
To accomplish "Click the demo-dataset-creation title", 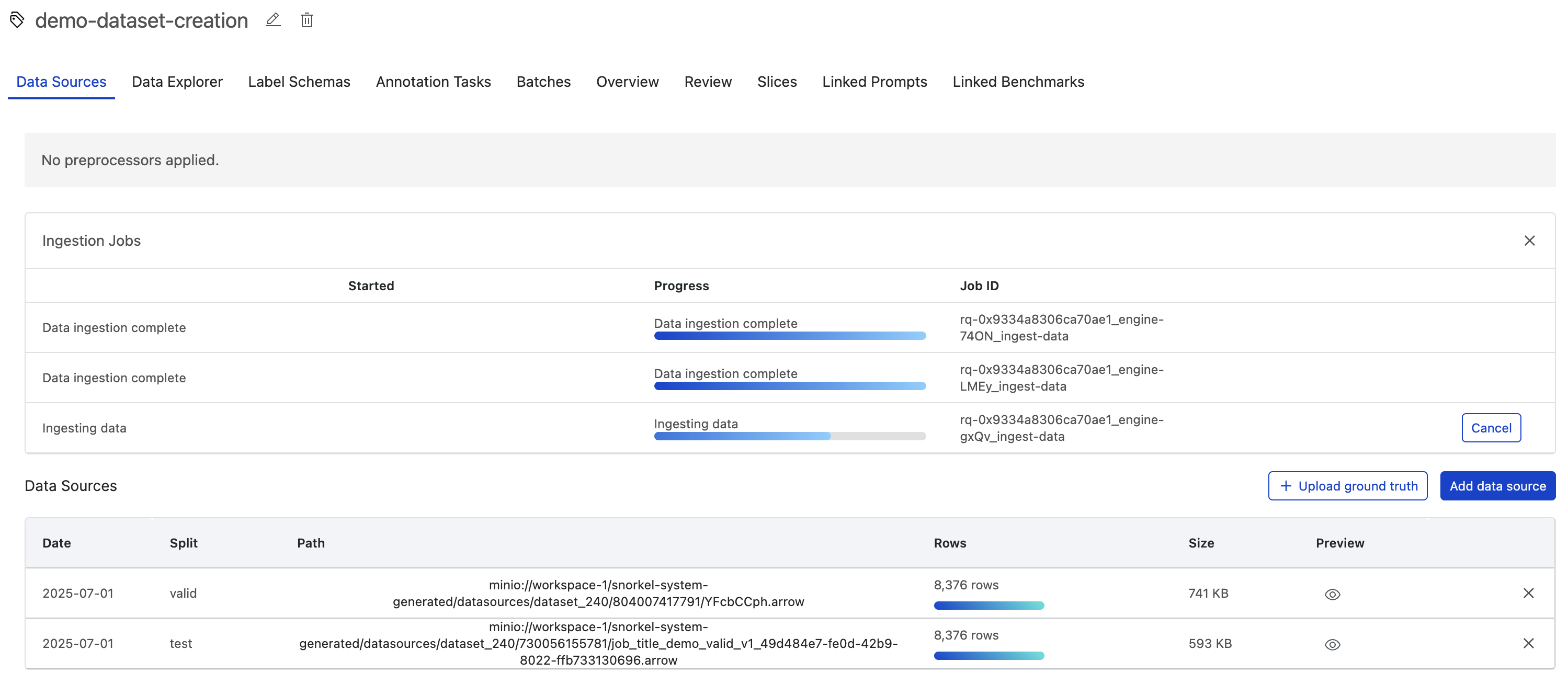I will [x=141, y=20].
